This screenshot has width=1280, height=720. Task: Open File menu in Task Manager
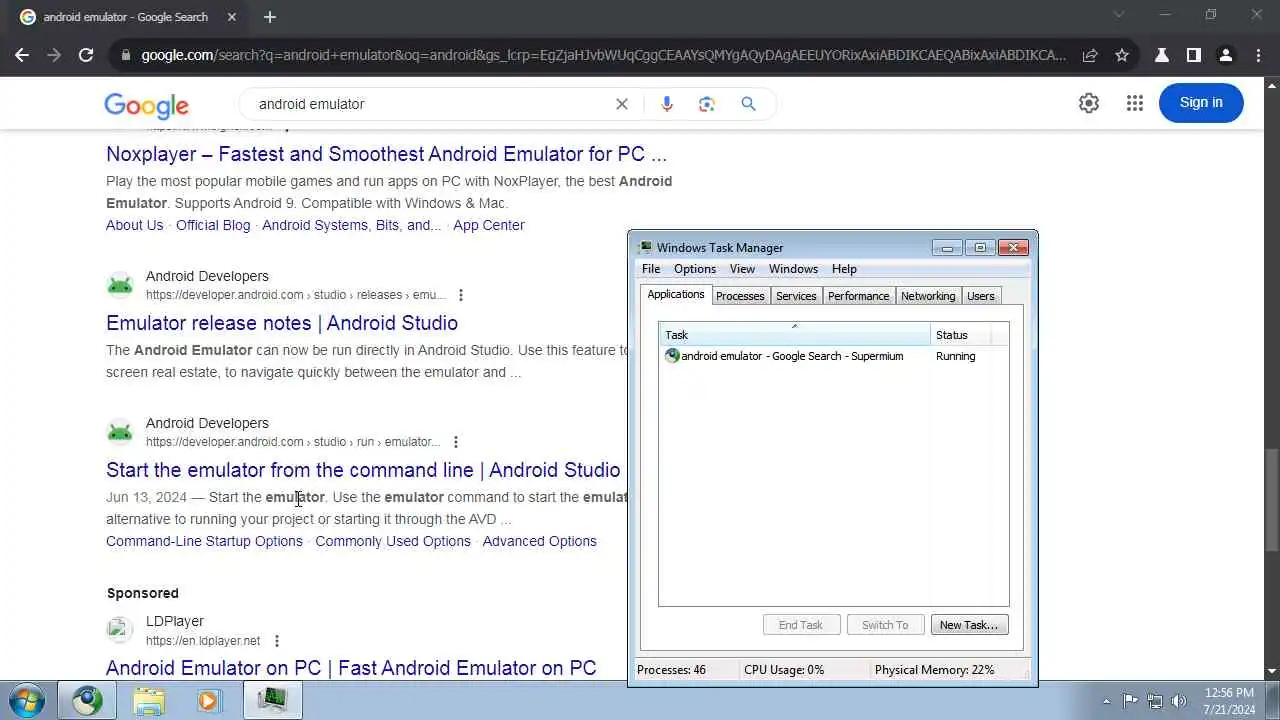[x=651, y=269]
